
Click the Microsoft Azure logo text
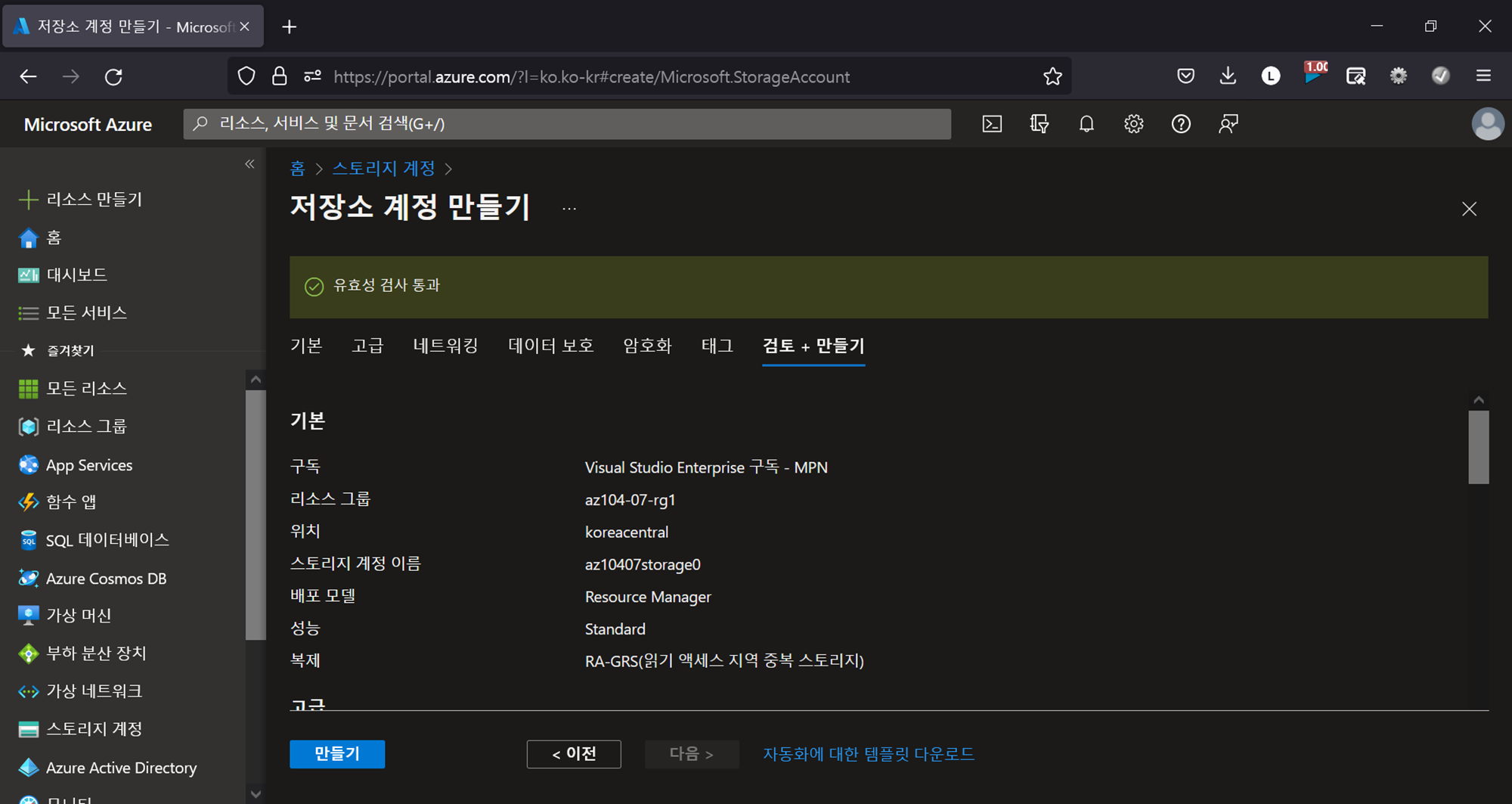pos(88,124)
